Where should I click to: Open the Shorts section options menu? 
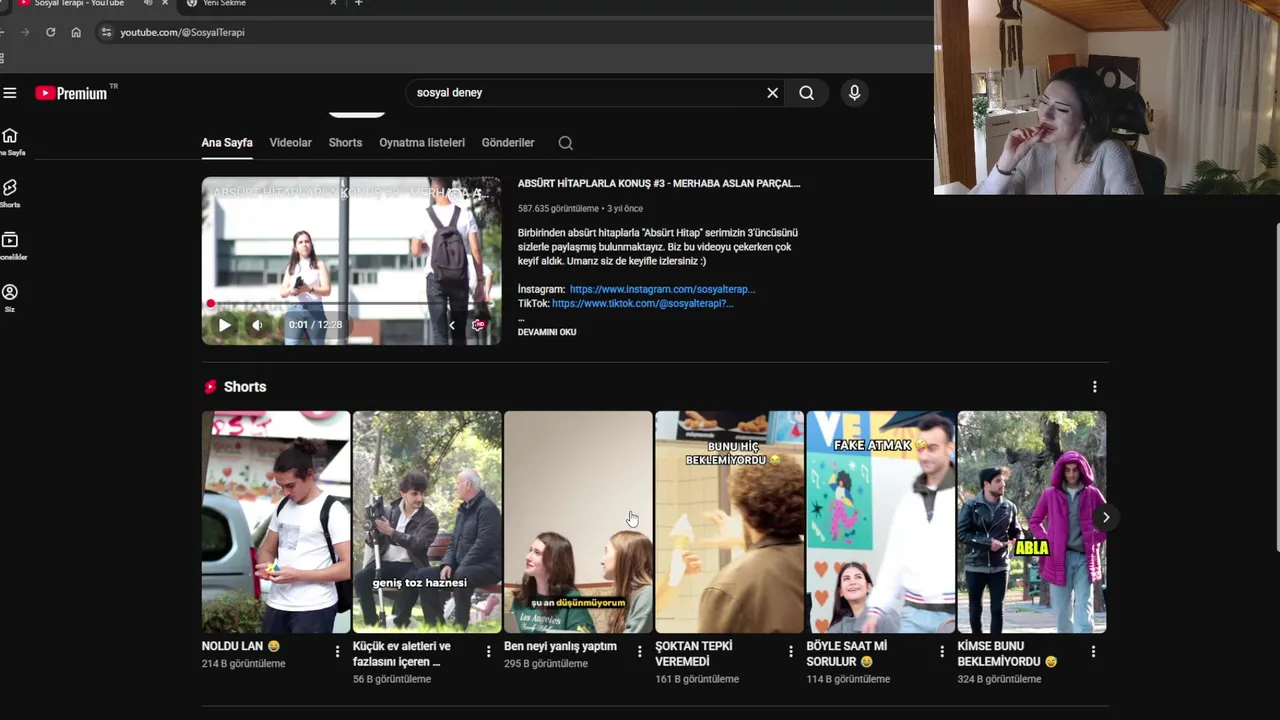coord(1094,387)
